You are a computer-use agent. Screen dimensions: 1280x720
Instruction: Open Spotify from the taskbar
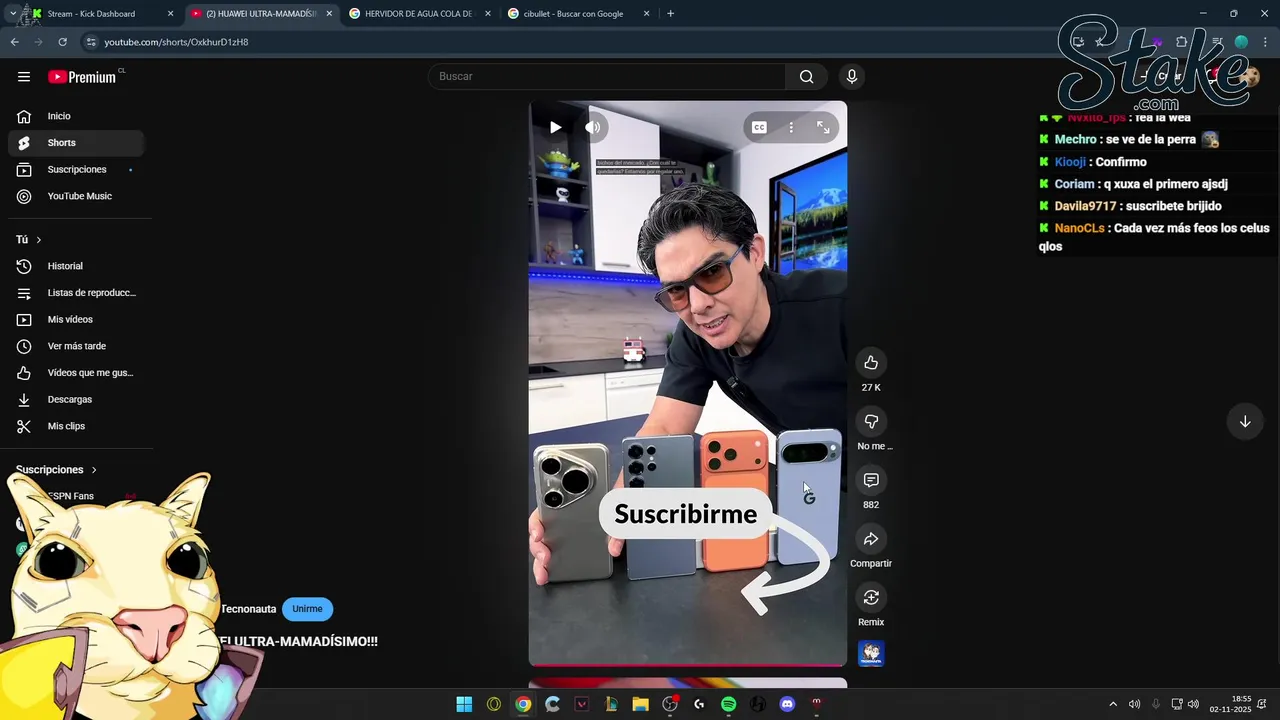pos(728,704)
